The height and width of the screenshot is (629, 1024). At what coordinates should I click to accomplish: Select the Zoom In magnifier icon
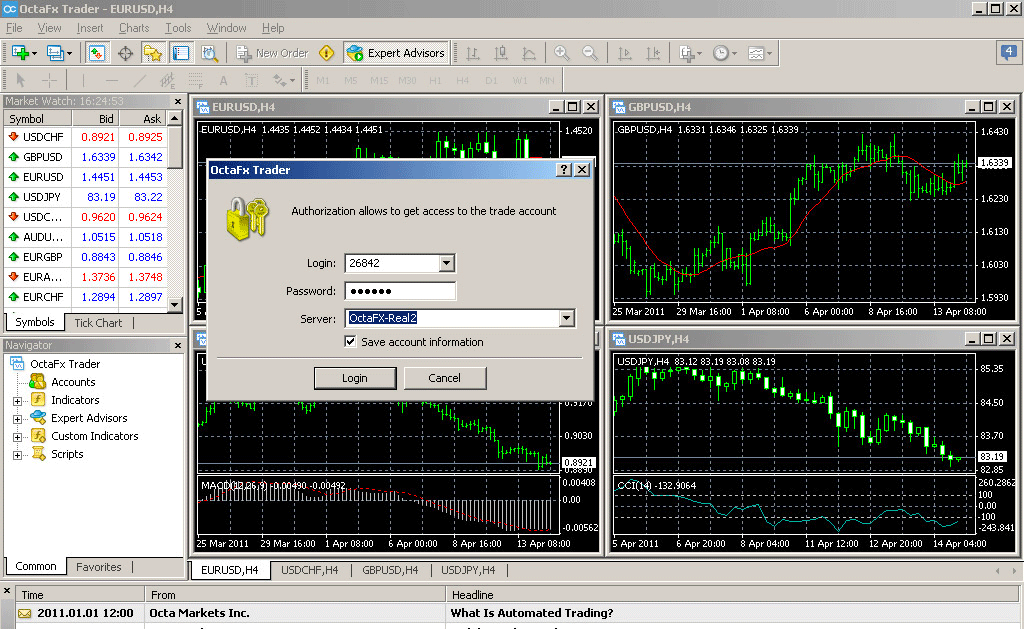pos(561,52)
